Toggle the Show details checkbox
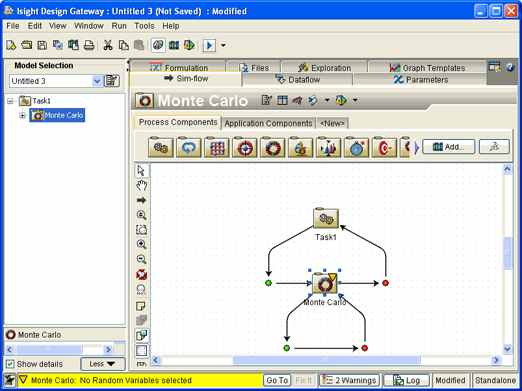The width and height of the screenshot is (522, 391). click(x=10, y=364)
